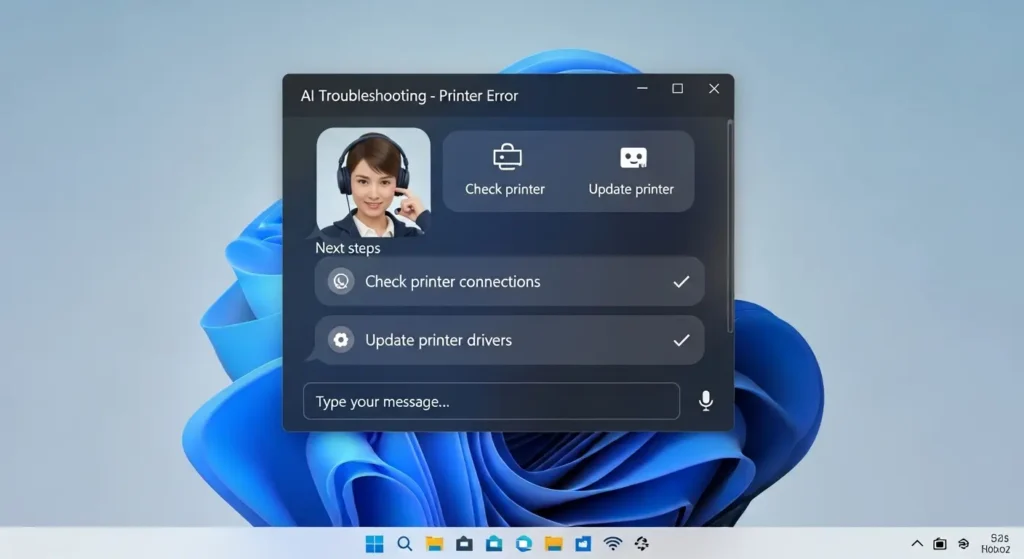Open the blue folder app taskbar icon

(x=583, y=543)
